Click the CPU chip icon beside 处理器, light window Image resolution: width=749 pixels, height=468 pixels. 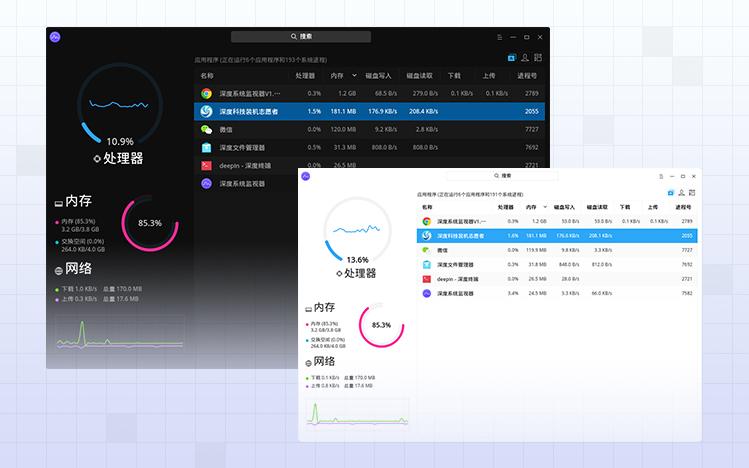pos(339,274)
